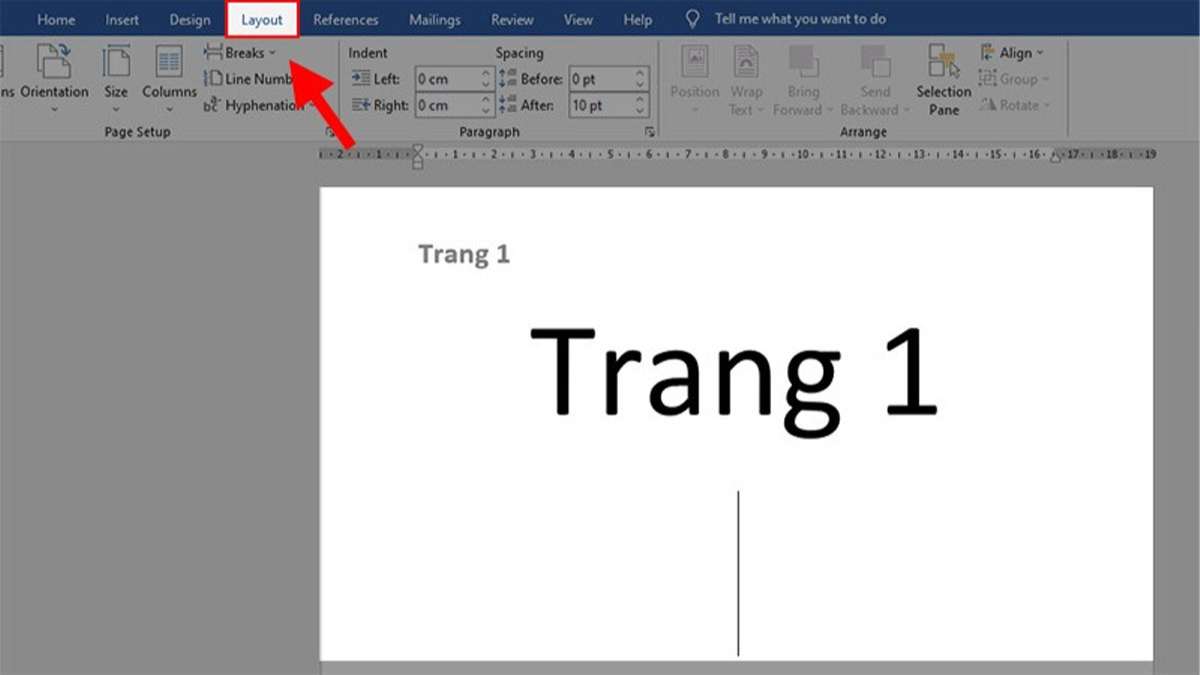Switch to the References tab
Image resolution: width=1200 pixels, height=675 pixels.
tap(346, 18)
